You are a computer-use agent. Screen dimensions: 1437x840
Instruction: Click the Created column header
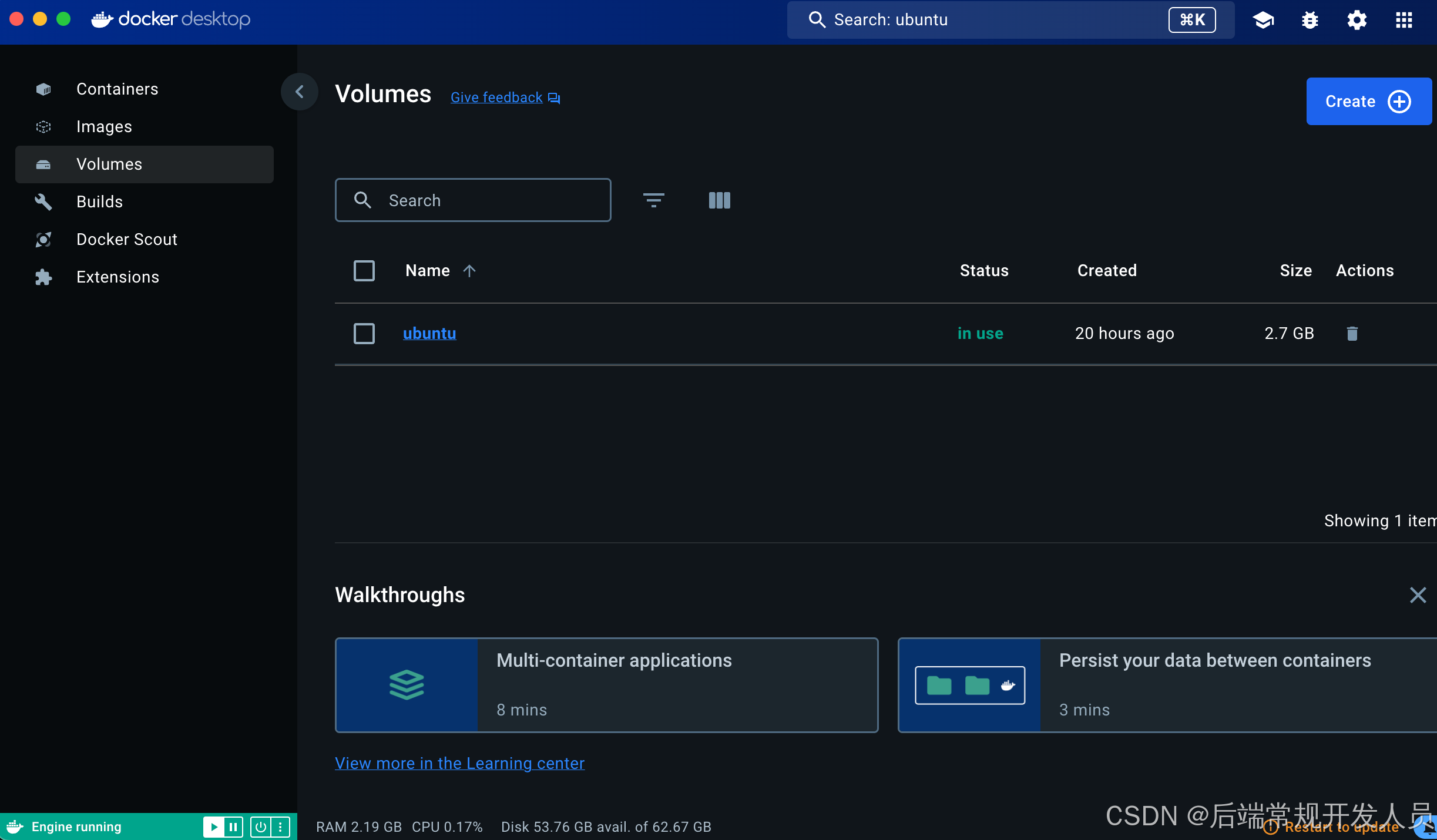pos(1107,271)
